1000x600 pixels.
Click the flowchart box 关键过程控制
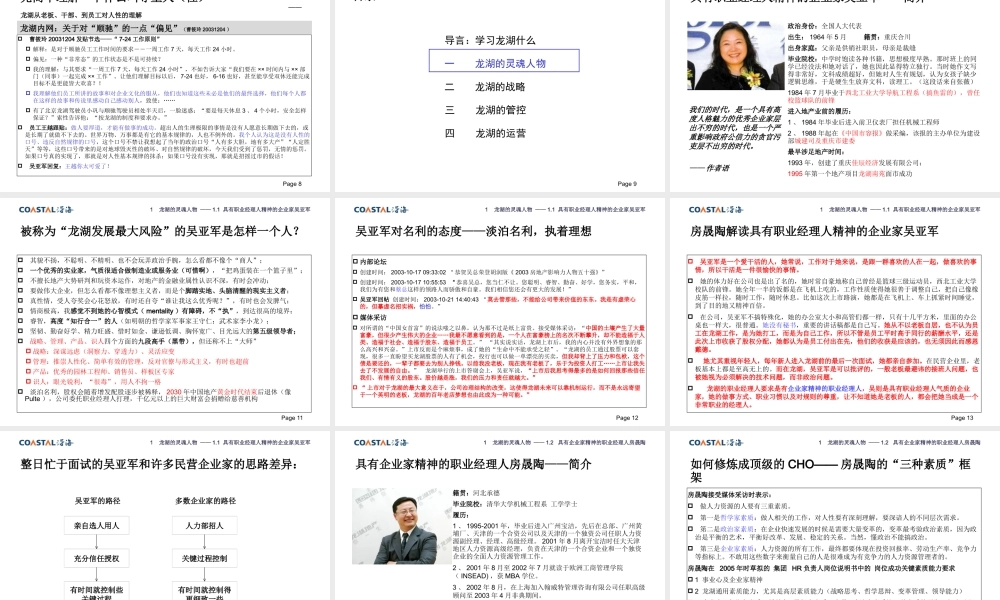coord(205,558)
